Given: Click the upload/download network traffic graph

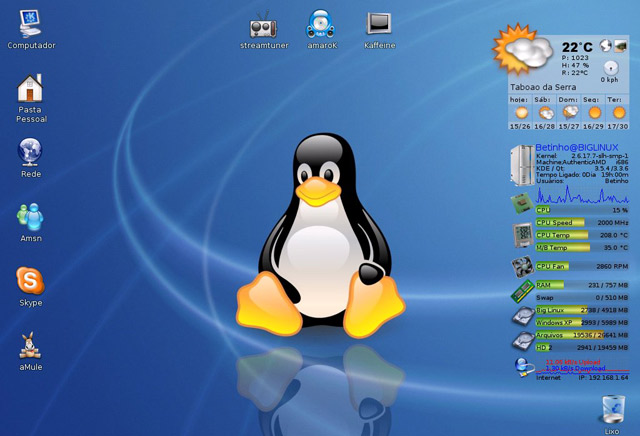Looking at the screenshot, I should click(582, 366).
